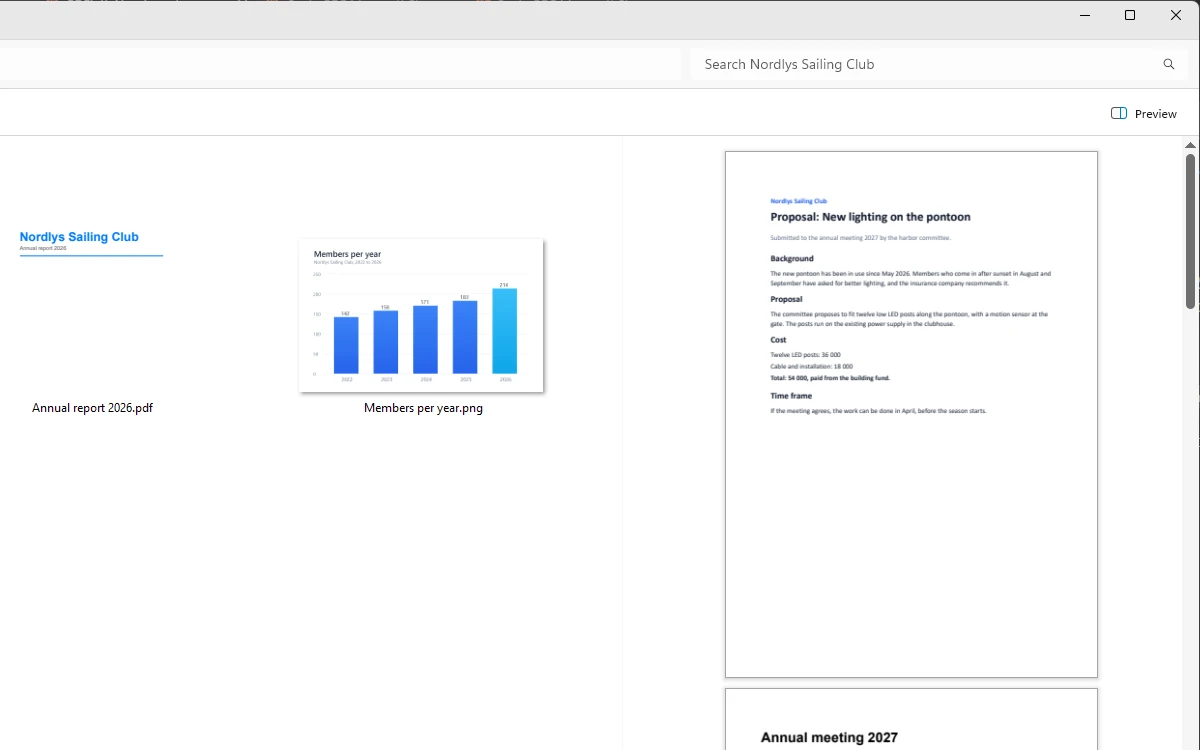Screen dimensions: 1200x750
Task: Click the address bar field
Action: coord(340,64)
